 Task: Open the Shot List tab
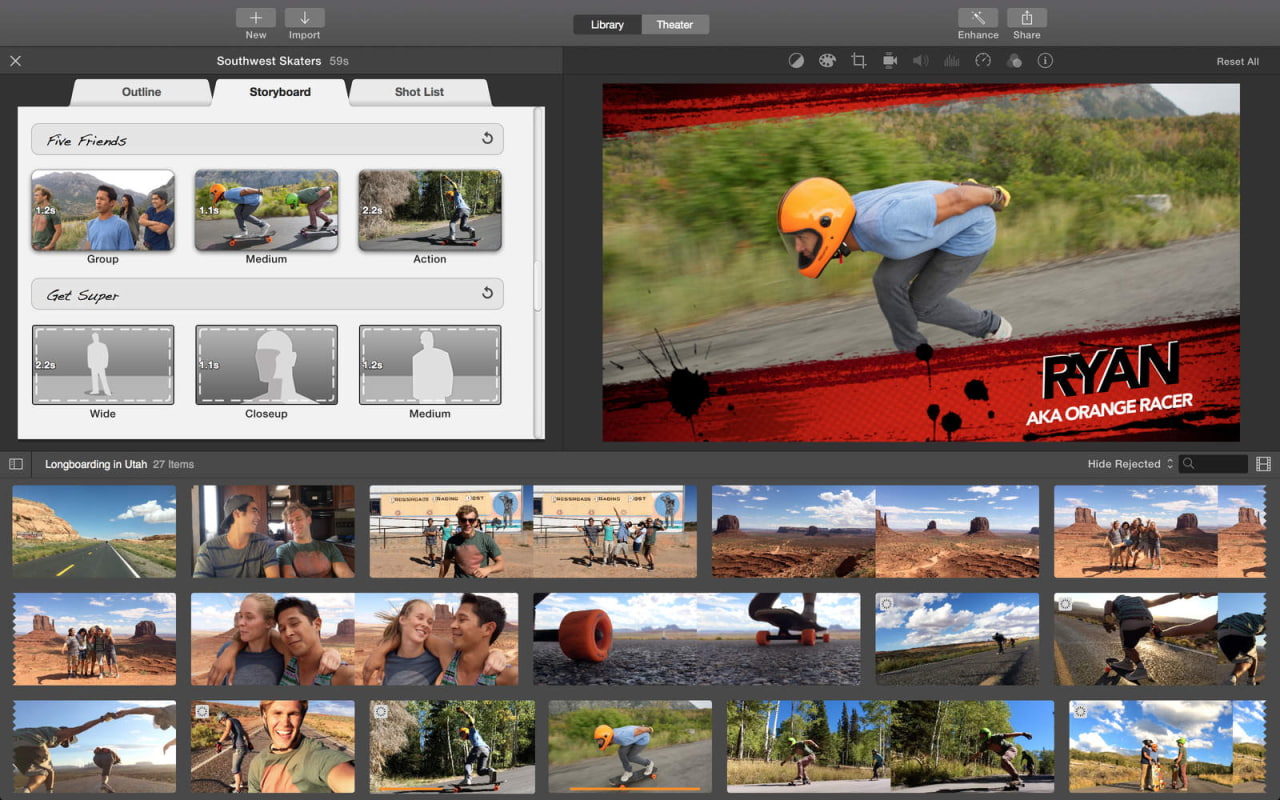tap(419, 92)
